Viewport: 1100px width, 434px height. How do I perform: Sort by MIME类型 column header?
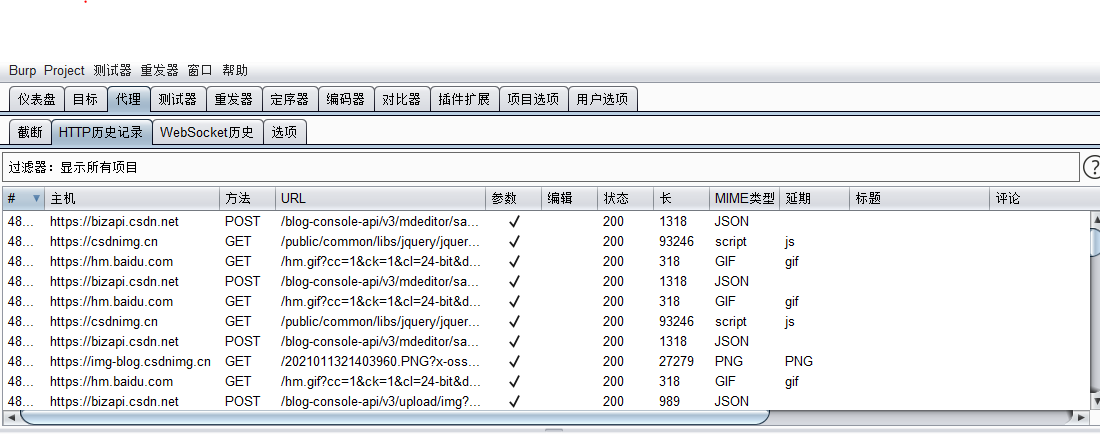tap(744, 198)
